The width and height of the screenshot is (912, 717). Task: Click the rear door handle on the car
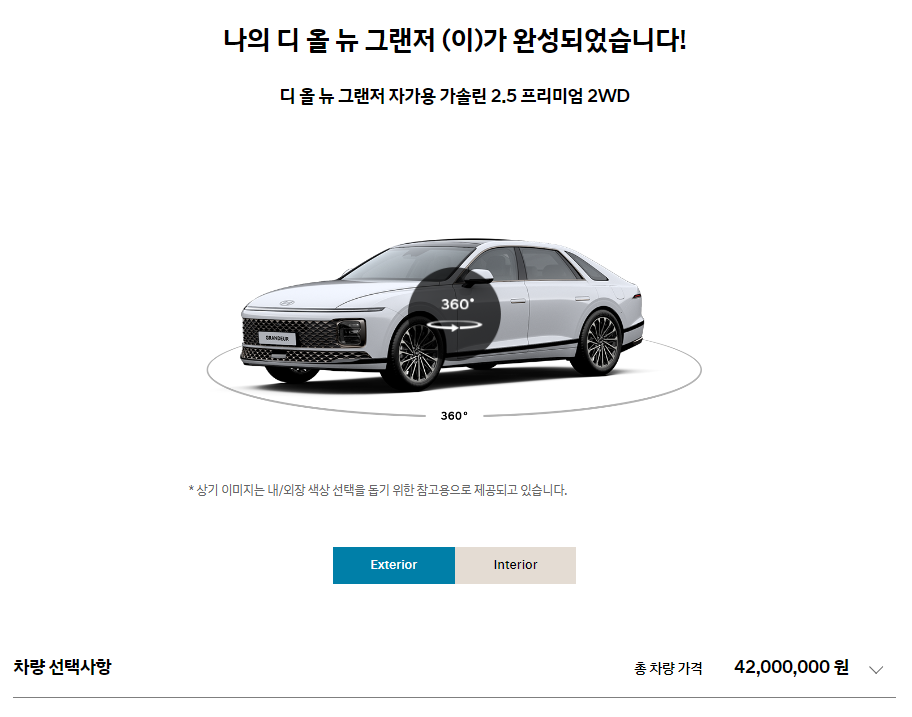[x=582, y=299]
